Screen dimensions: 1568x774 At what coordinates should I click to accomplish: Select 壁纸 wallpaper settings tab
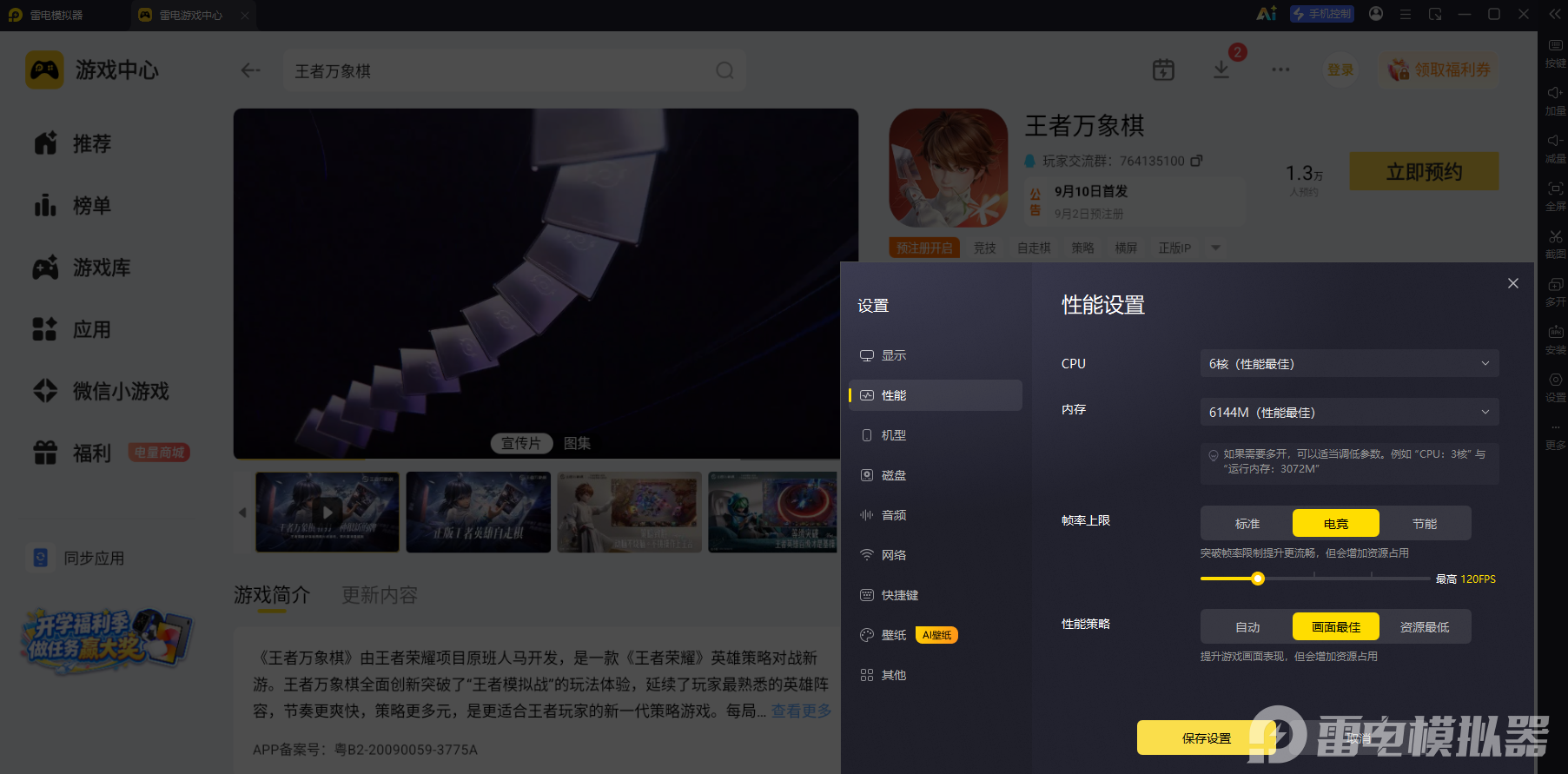936,635
